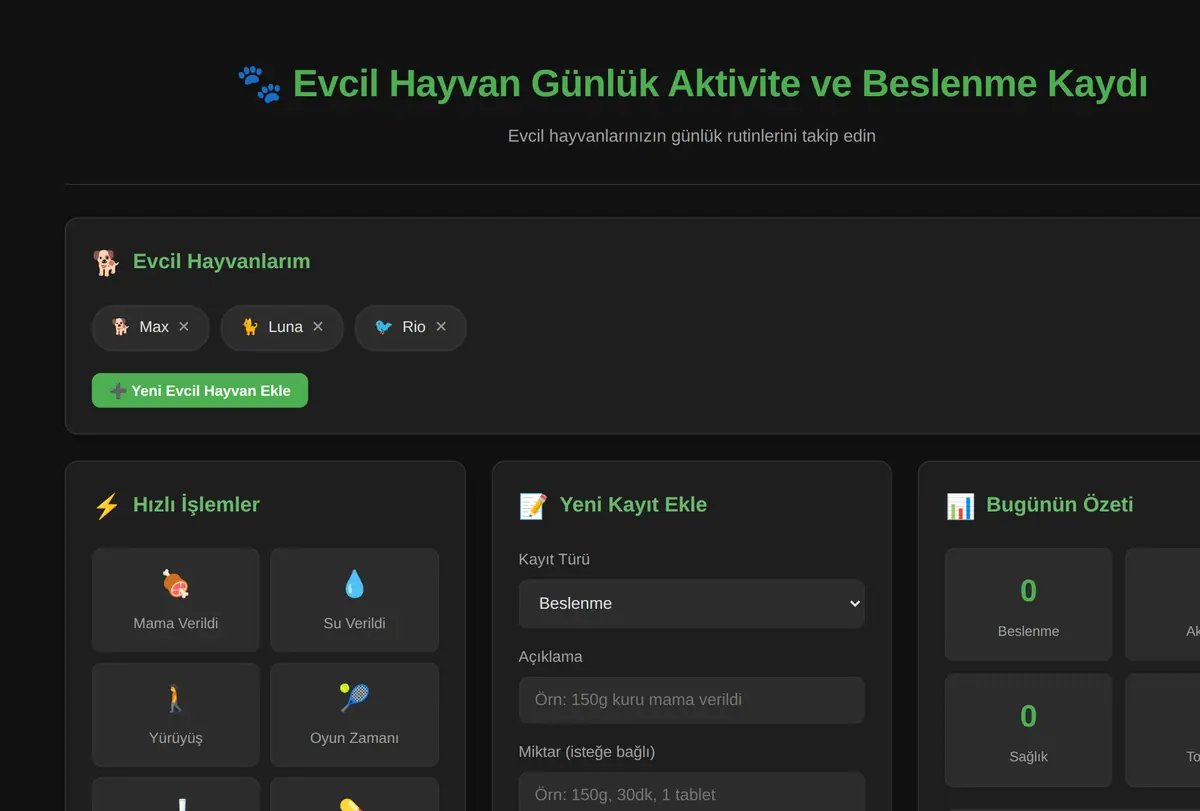Click the cat icon beside Luna

[250, 327]
